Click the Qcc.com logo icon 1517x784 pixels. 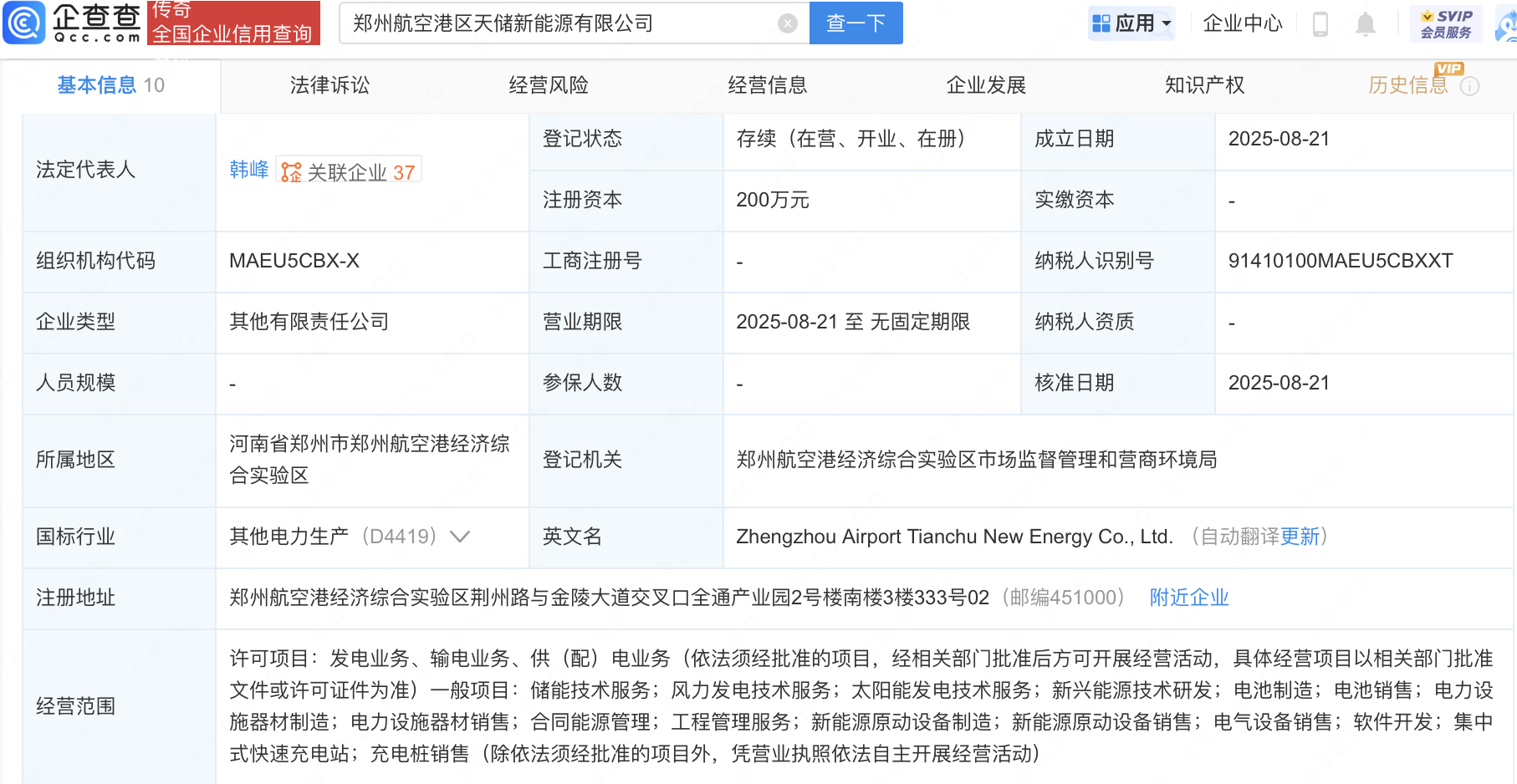[x=23, y=23]
